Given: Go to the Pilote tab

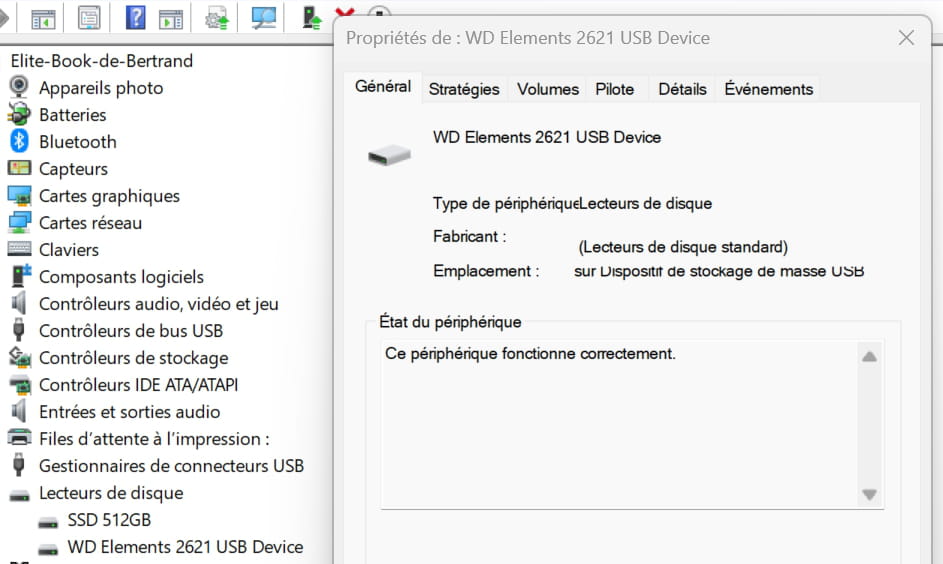Looking at the screenshot, I should coord(615,89).
